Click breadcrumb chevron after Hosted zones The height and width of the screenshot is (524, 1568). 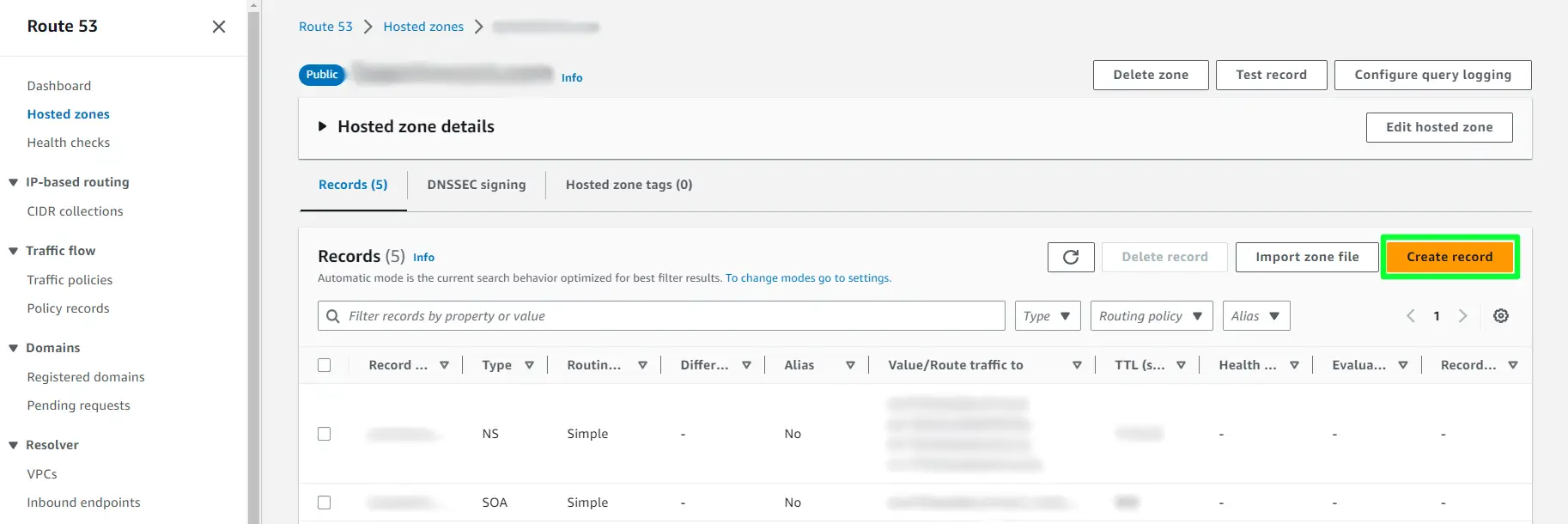(x=478, y=27)
